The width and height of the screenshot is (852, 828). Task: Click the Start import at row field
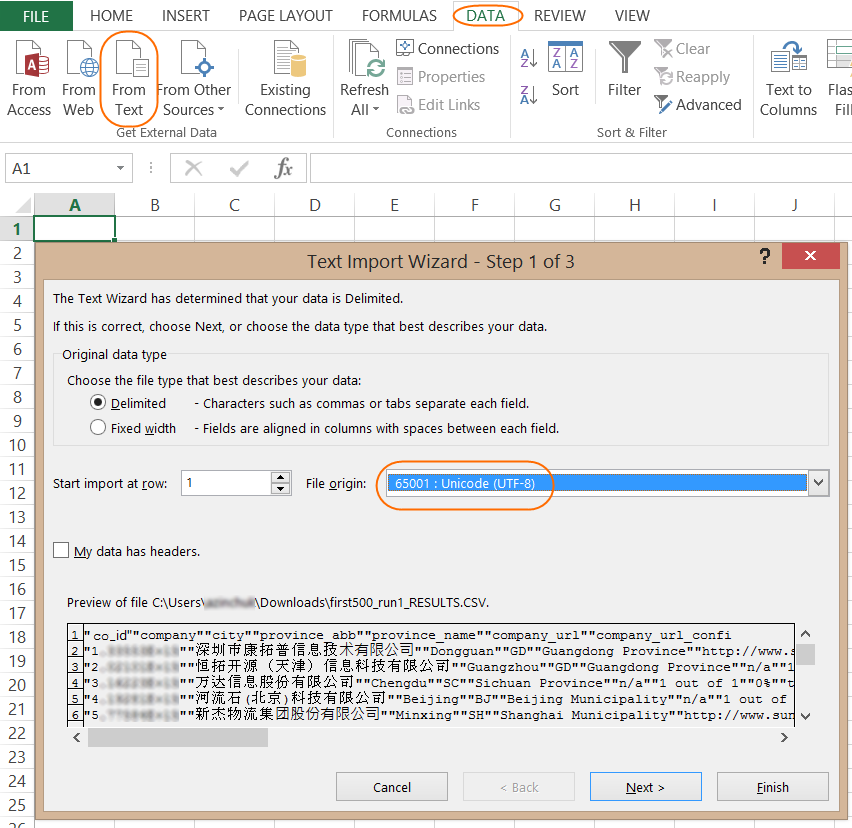coord(226,483)
